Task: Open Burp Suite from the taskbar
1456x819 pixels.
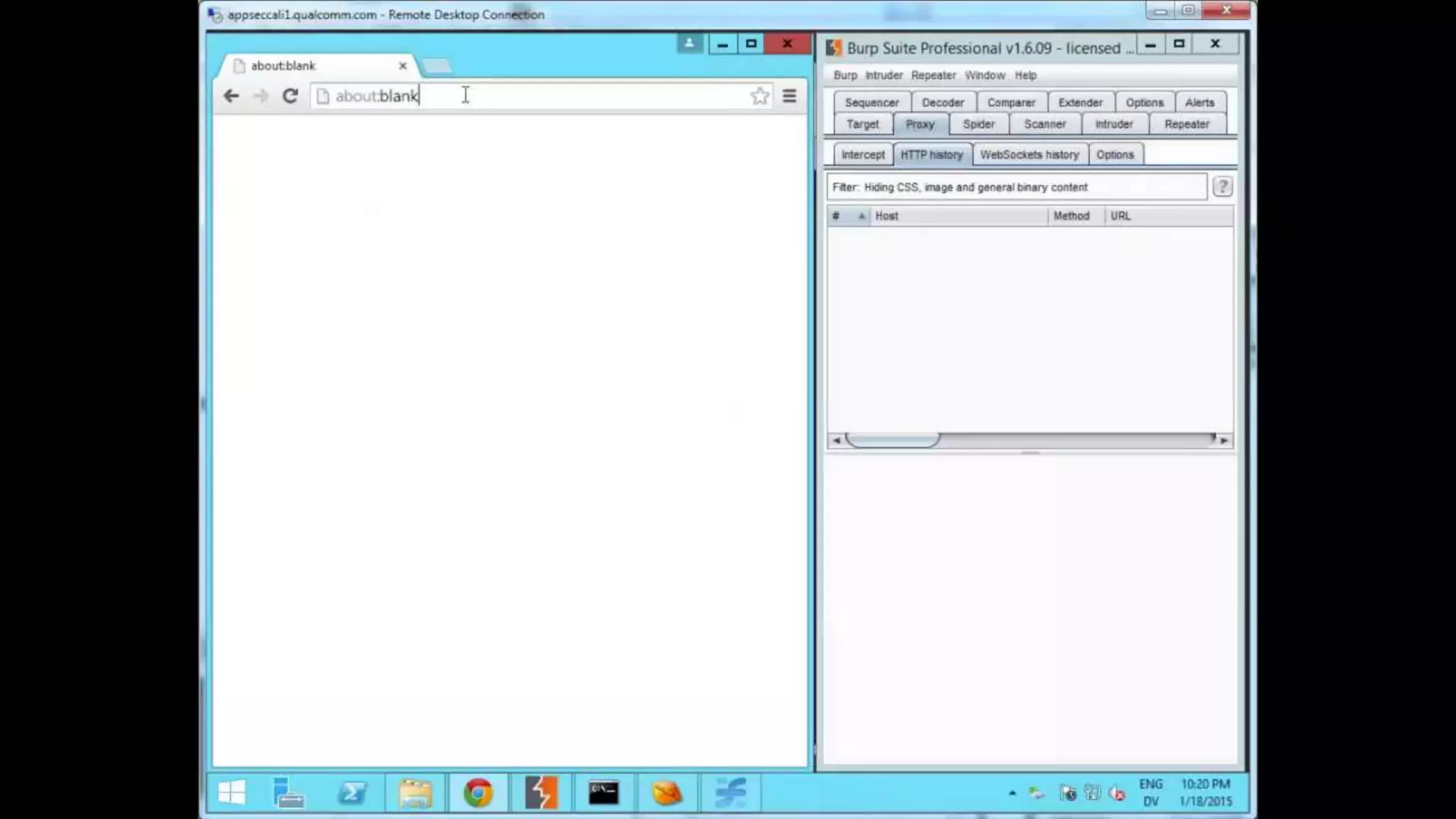Action: (541, 792)
